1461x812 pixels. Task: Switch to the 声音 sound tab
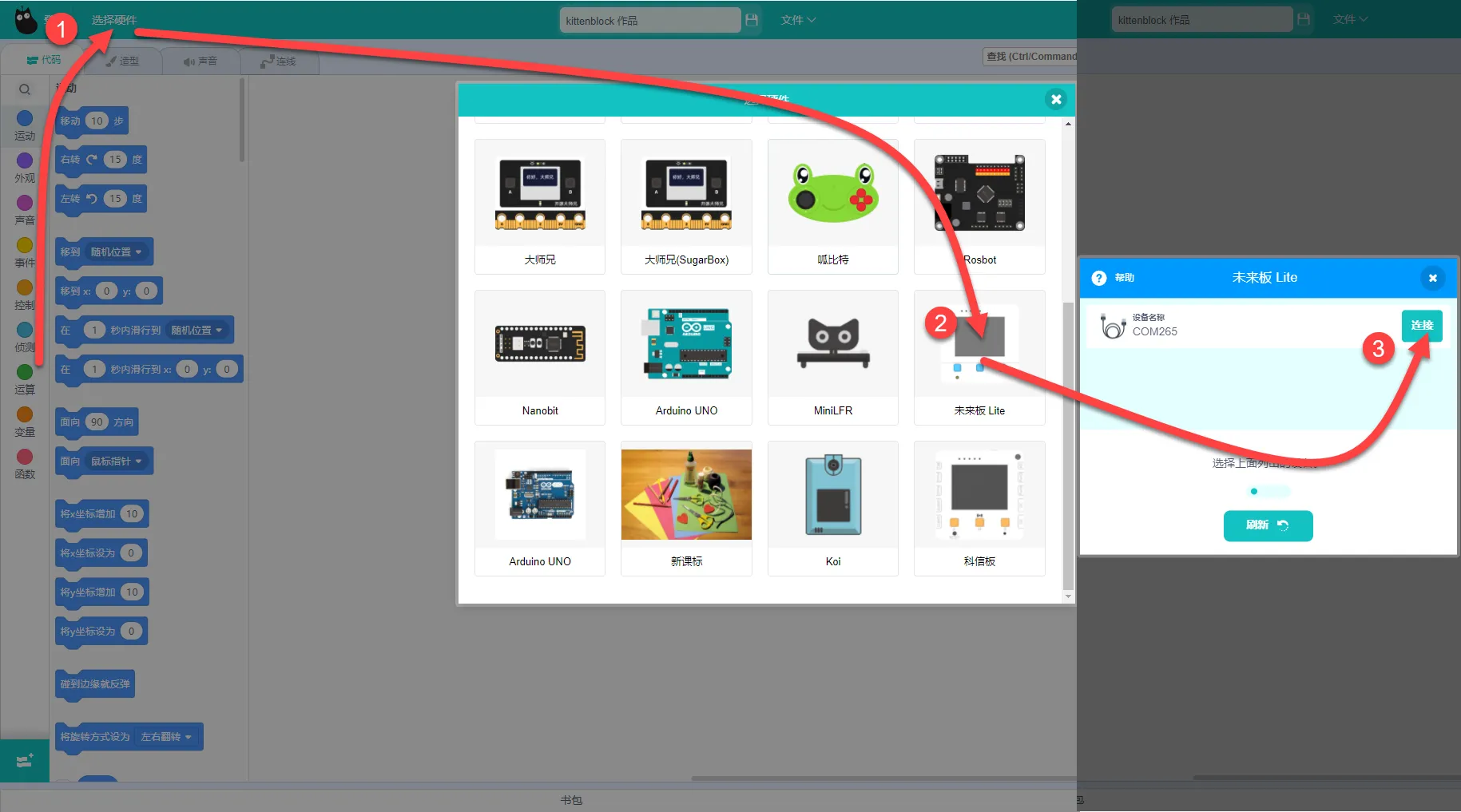point(200,61)
